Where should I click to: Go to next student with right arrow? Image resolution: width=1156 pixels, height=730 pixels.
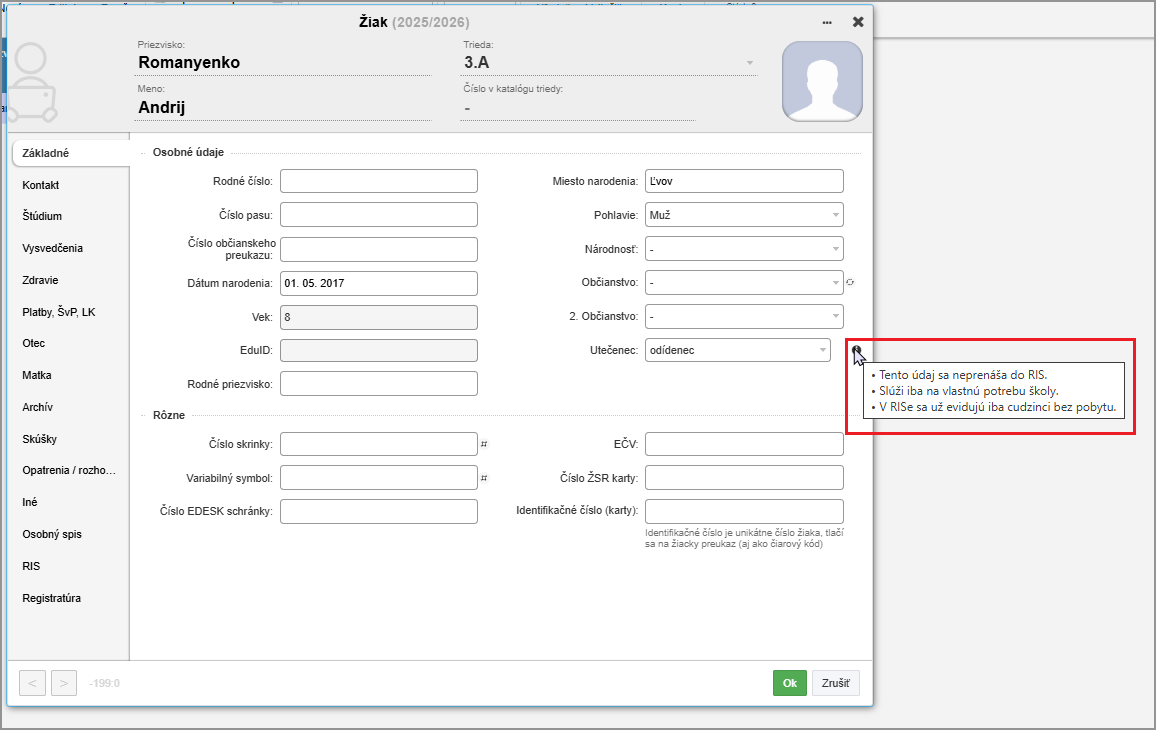pyautogui.click(x=63, y=683)
